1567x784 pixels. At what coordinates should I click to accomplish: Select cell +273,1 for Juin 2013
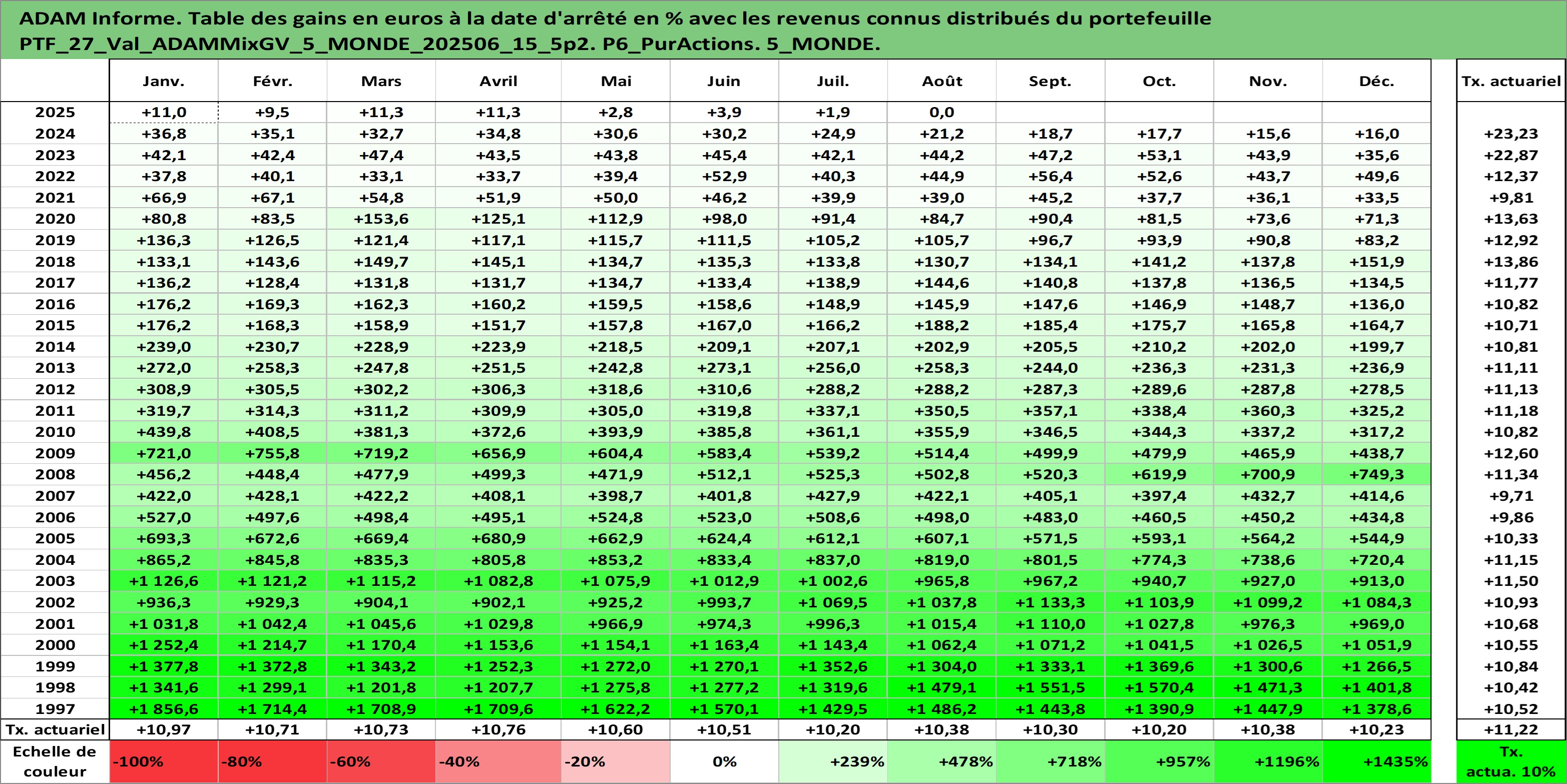click(725, 368)
